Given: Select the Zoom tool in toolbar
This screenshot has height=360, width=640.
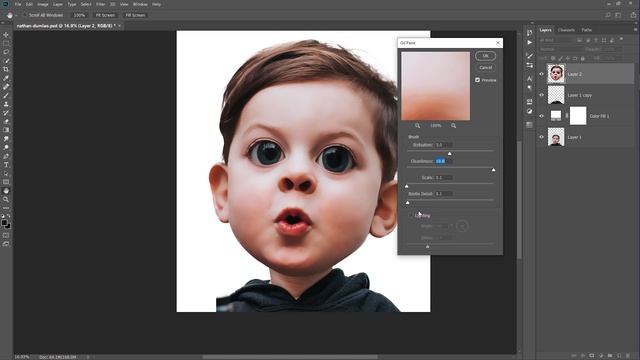Looking at the screenshot, I should (x=6, y=199).
